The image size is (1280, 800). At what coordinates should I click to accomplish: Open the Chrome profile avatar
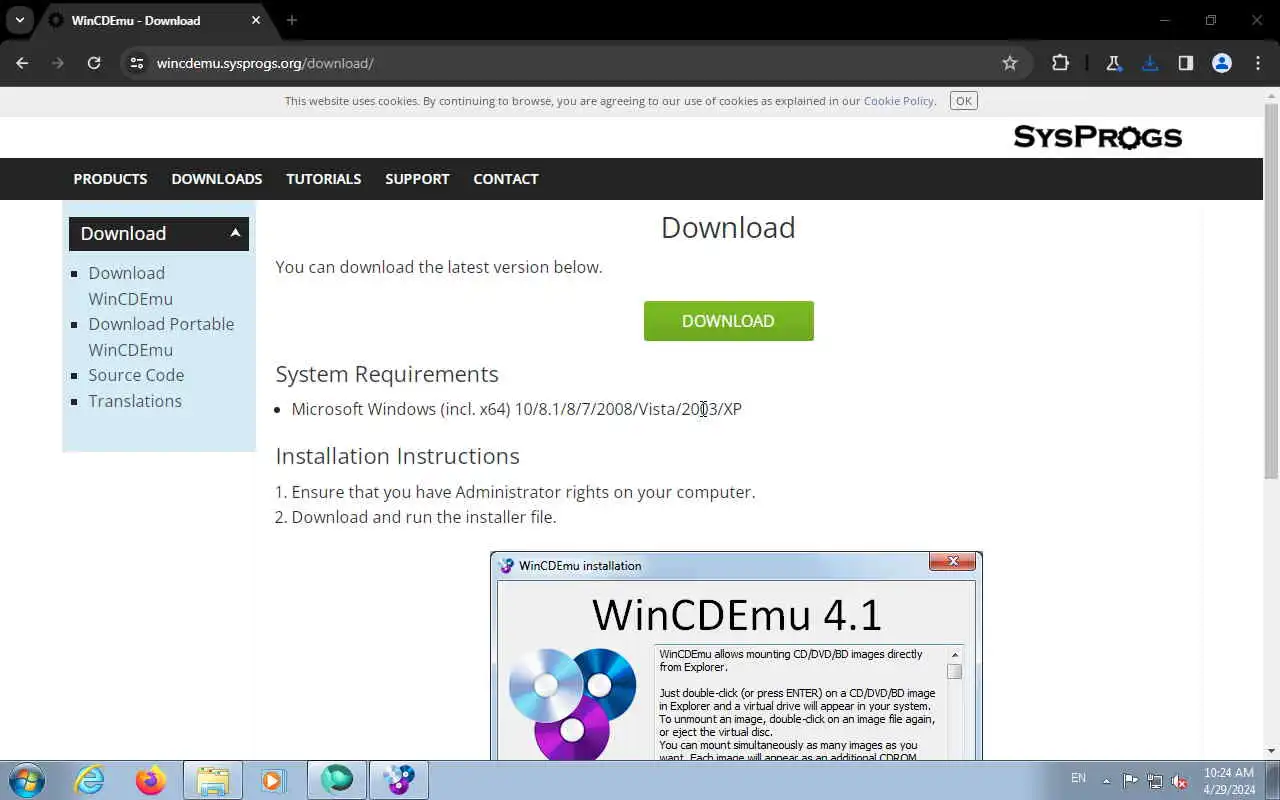tap(1222, 63)
